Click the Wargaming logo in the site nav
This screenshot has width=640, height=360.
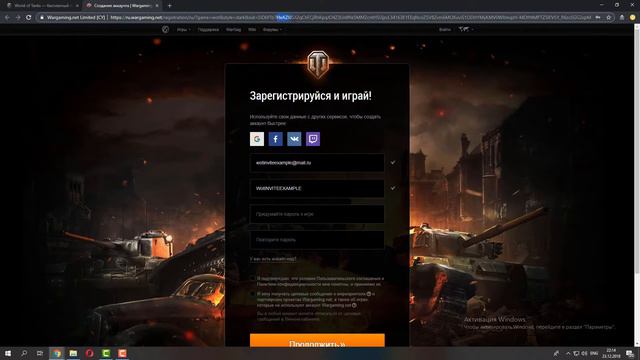tap(165, 29)
